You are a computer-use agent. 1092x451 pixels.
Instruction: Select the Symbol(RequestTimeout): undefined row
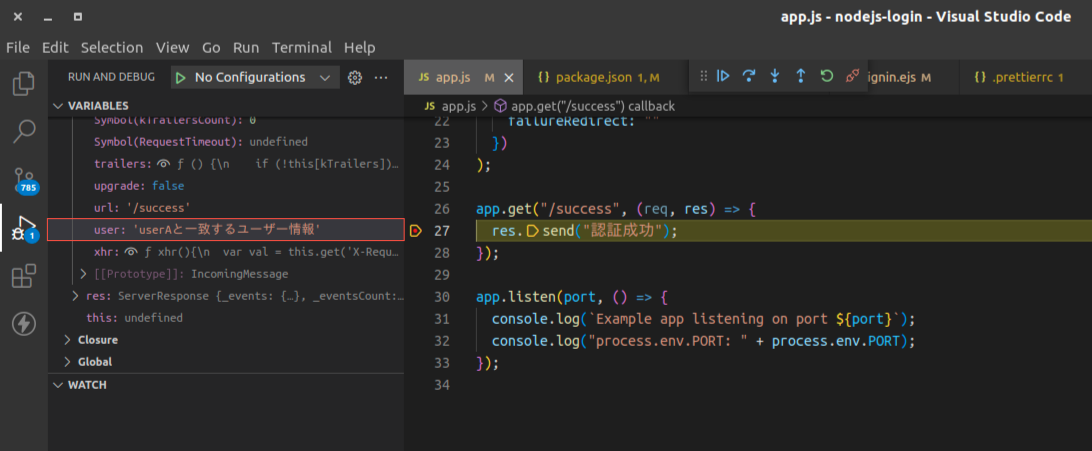(226, 142)
